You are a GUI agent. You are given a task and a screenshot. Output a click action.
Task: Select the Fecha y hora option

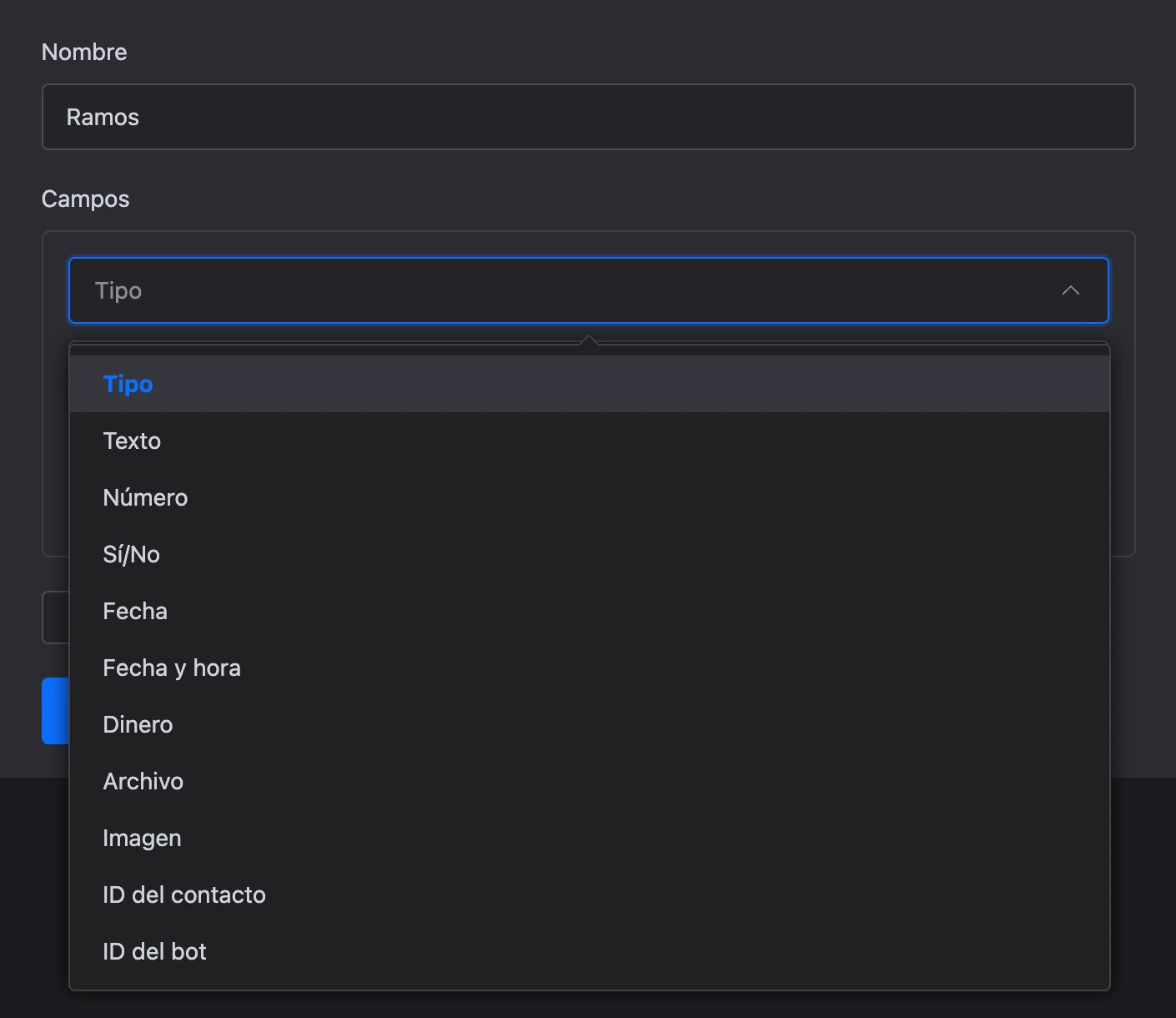point(589,668)
